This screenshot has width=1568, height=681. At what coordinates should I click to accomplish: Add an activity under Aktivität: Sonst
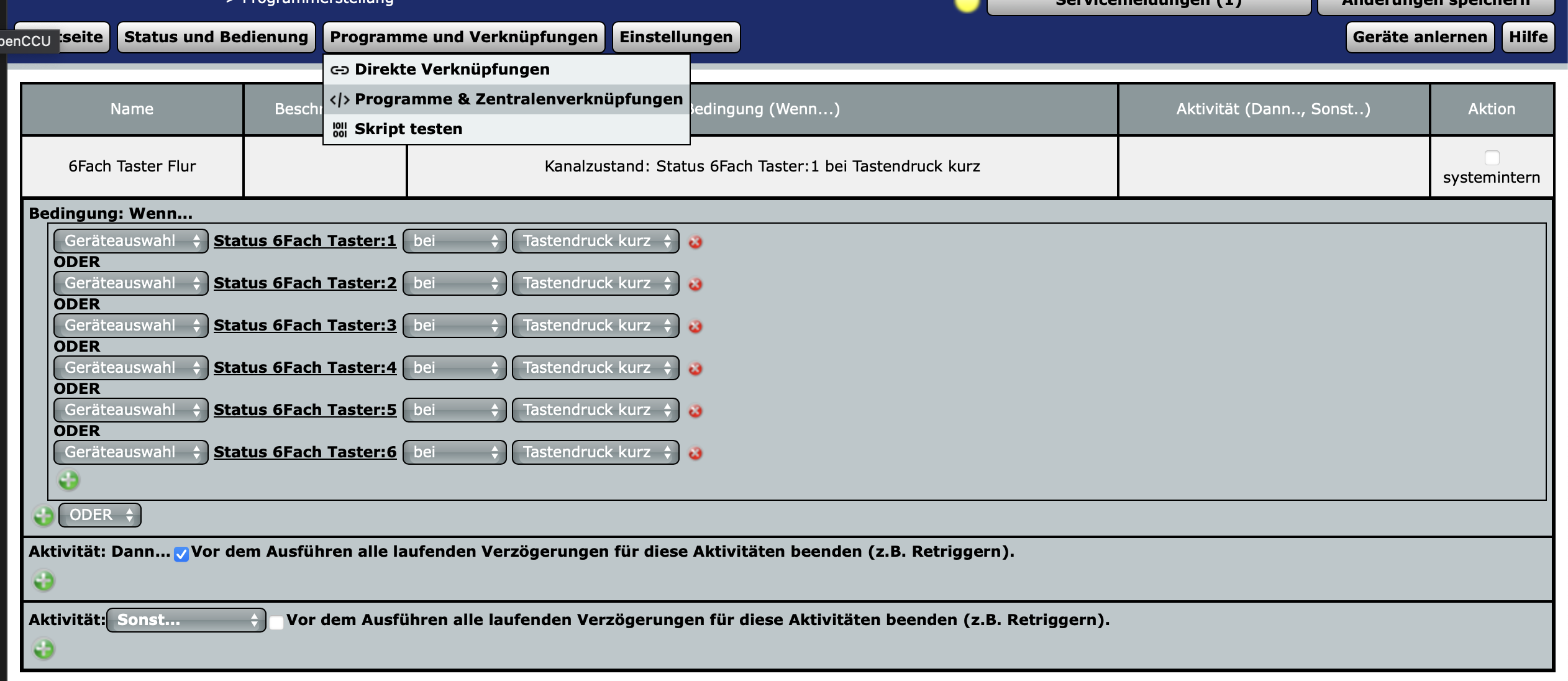pyautogui.click(x=42, y=650)
